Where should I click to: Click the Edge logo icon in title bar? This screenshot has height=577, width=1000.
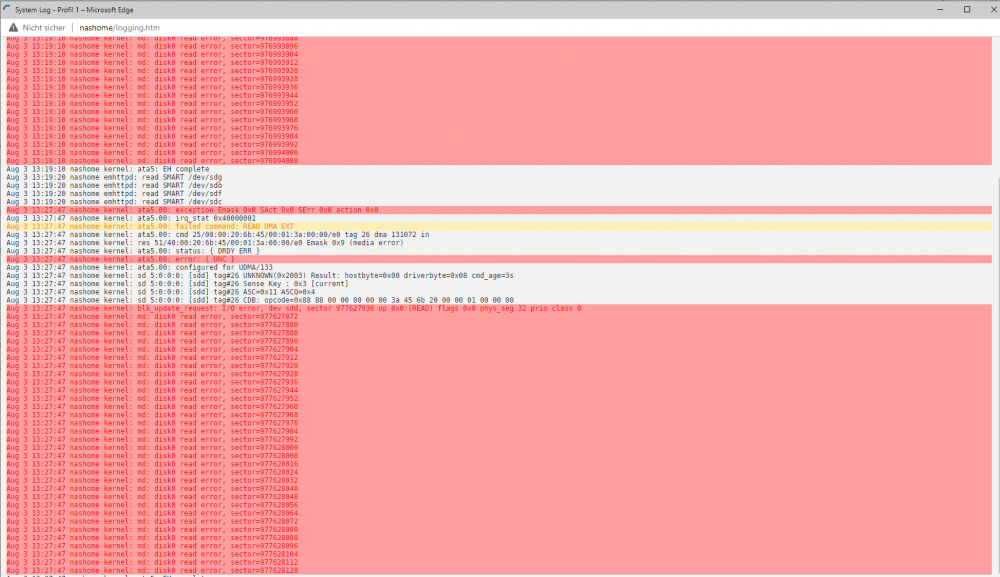[7, 10]
